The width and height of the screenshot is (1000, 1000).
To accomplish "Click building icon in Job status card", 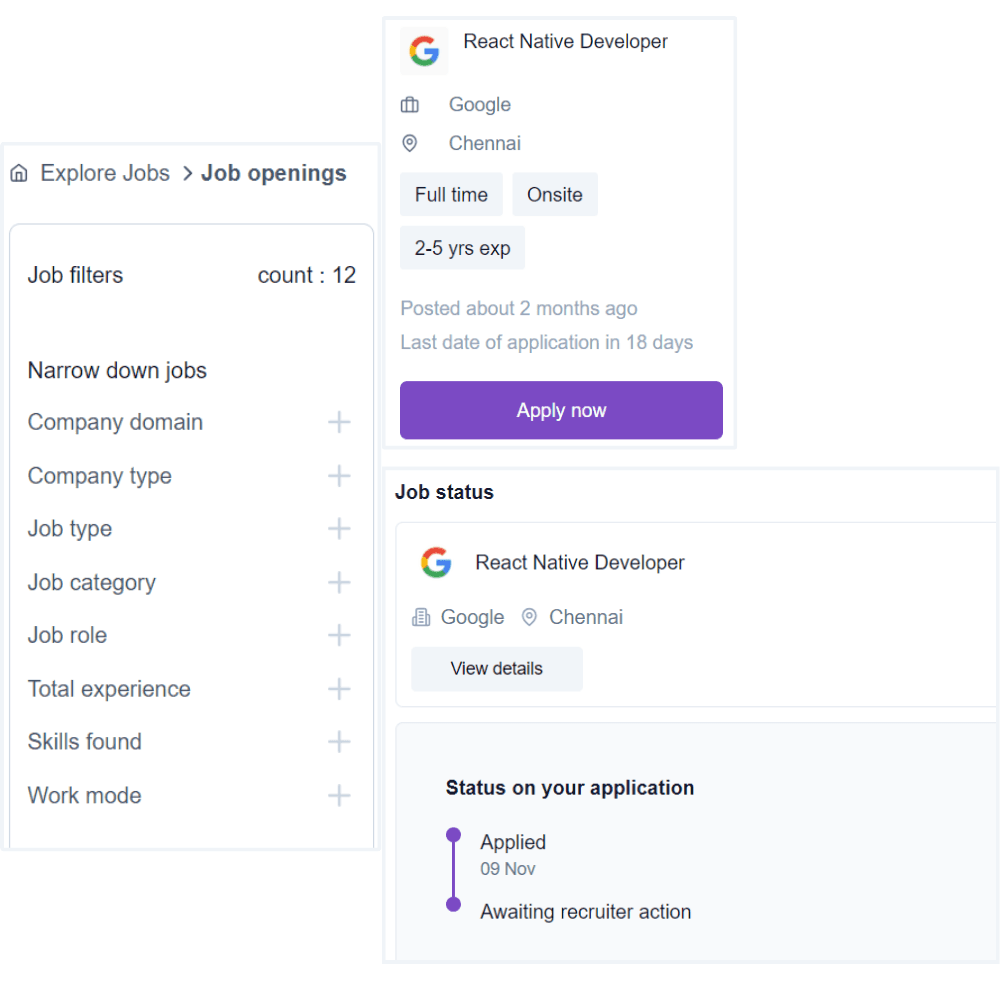I will tap(421, 618).
